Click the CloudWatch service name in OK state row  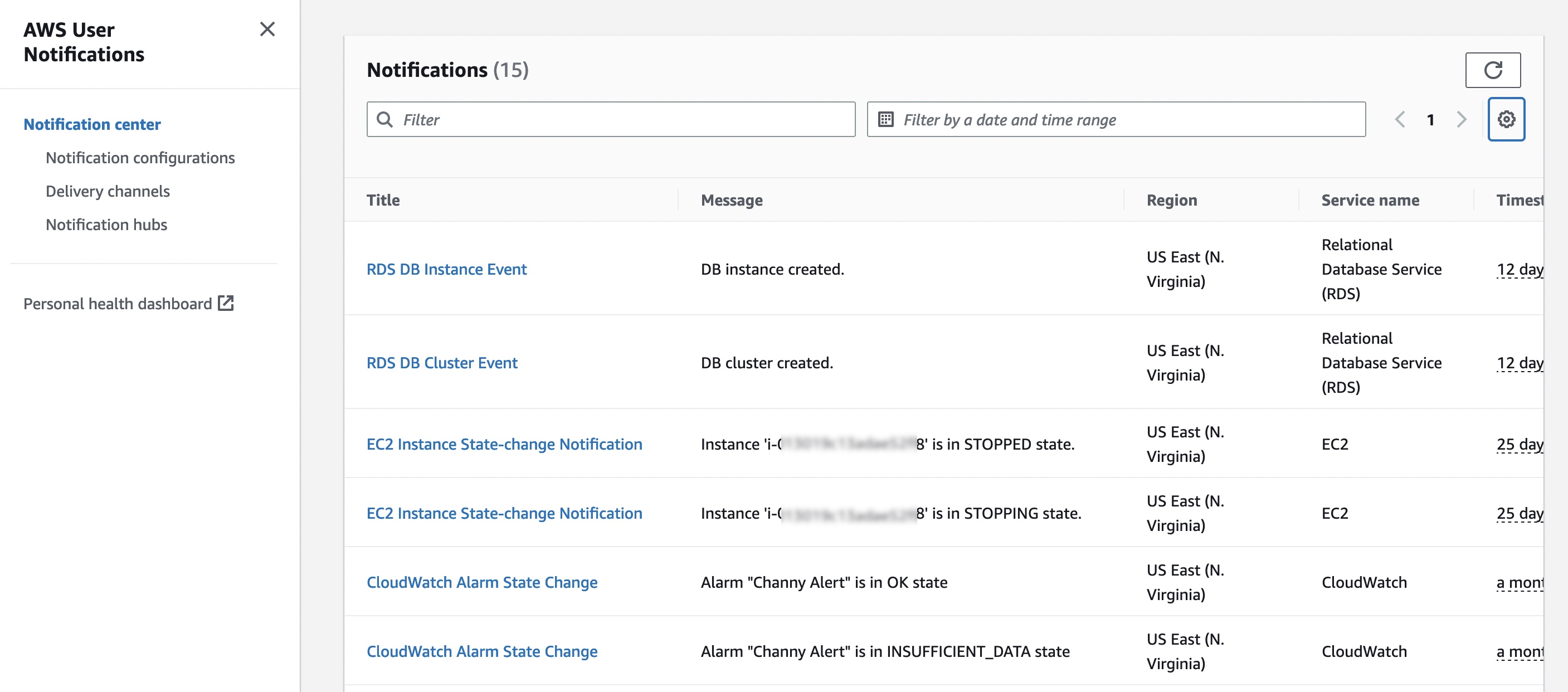pos(1364,582)
